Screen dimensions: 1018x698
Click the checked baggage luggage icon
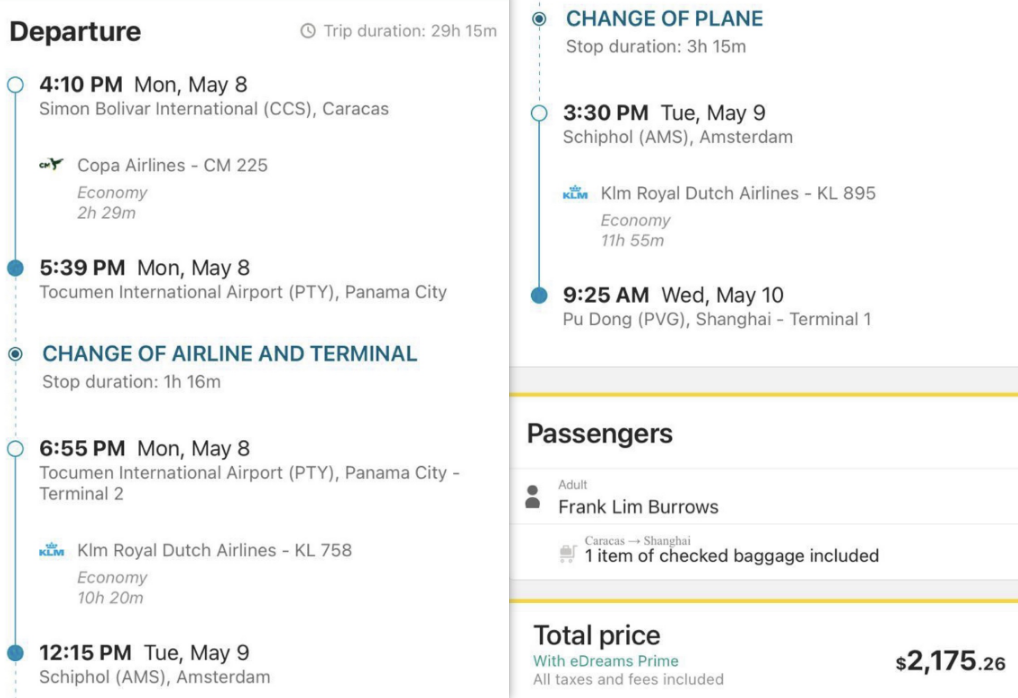tap(567, 553)
